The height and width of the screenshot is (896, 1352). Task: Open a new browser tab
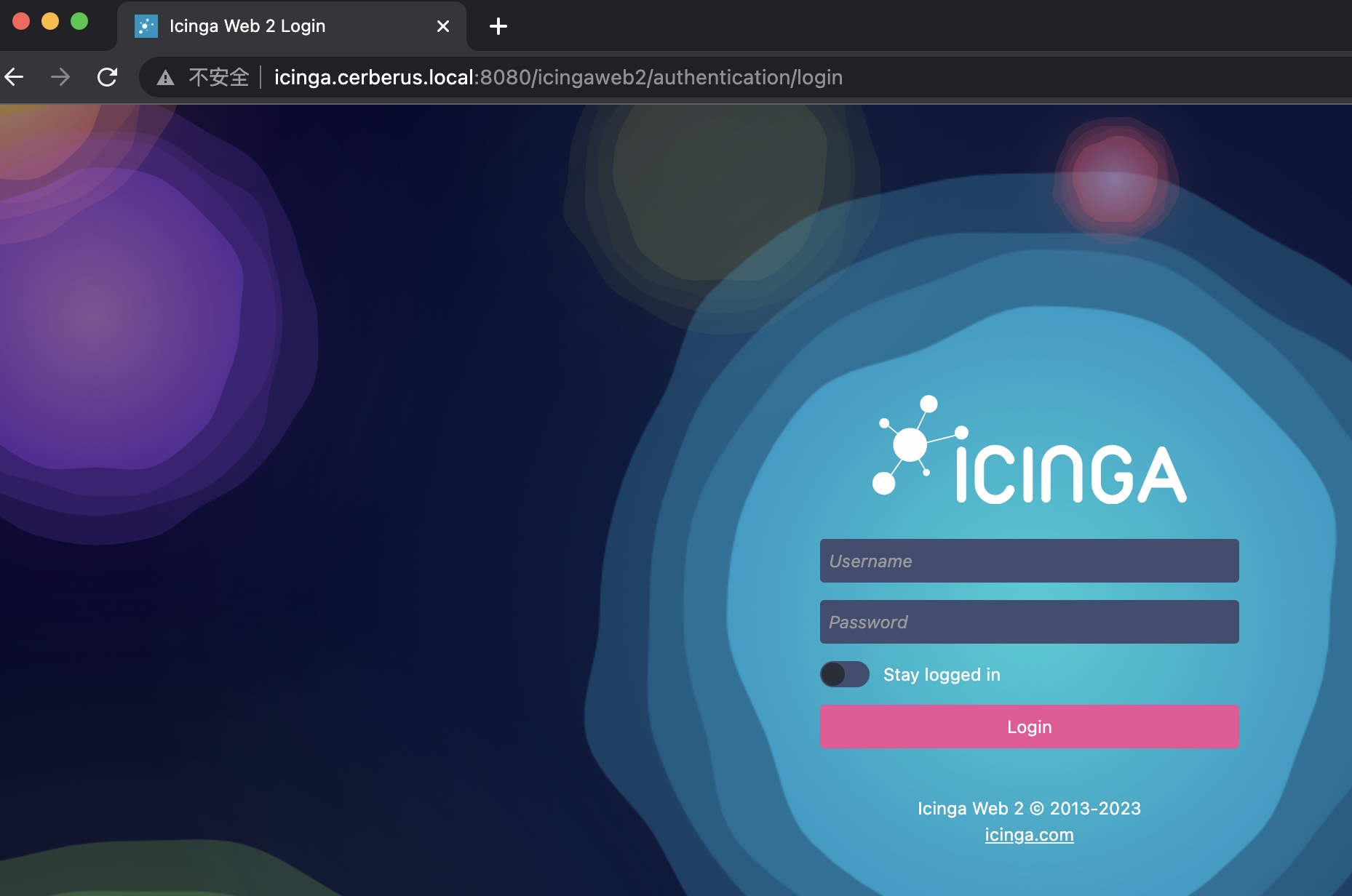498,27
